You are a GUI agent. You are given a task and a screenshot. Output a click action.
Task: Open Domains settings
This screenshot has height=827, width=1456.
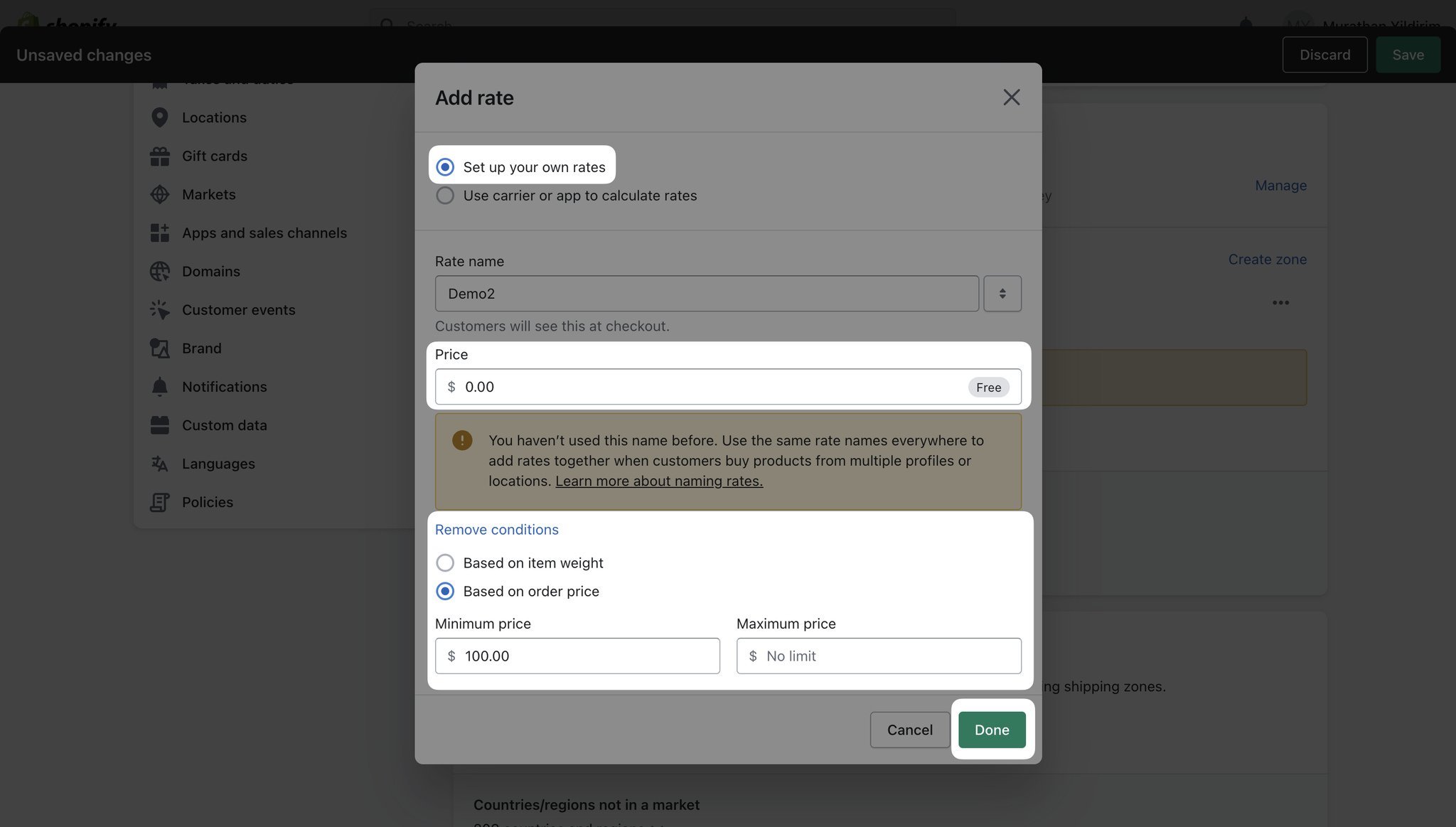tap(211, 271)
